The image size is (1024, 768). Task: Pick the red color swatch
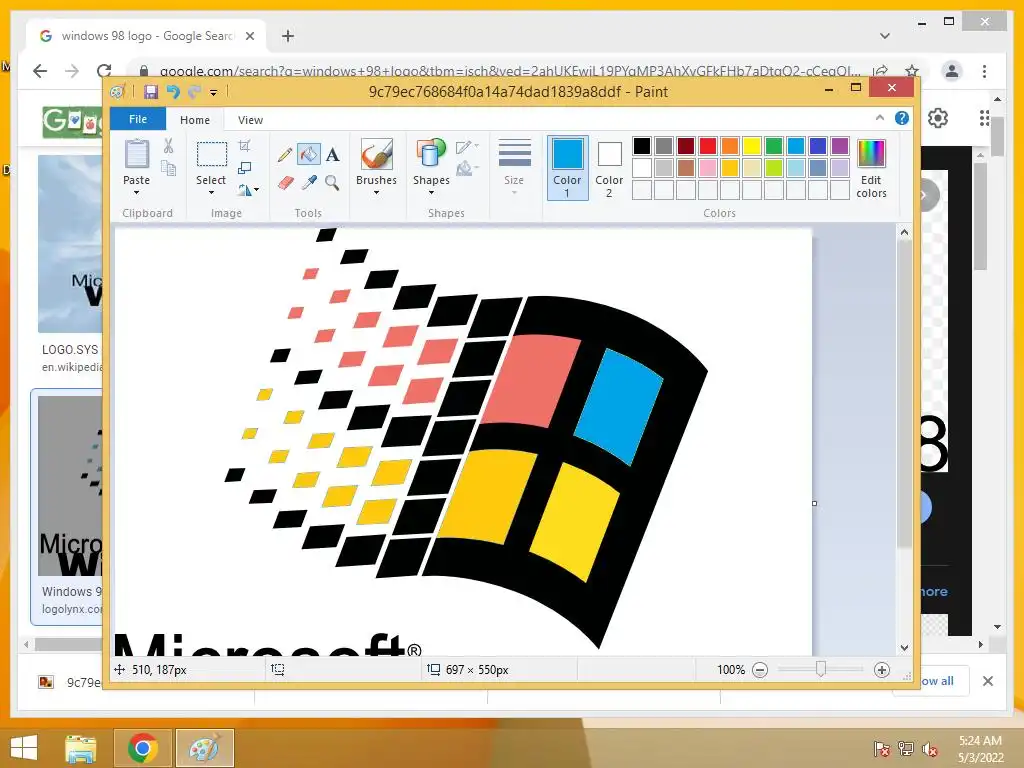point(708,146)
